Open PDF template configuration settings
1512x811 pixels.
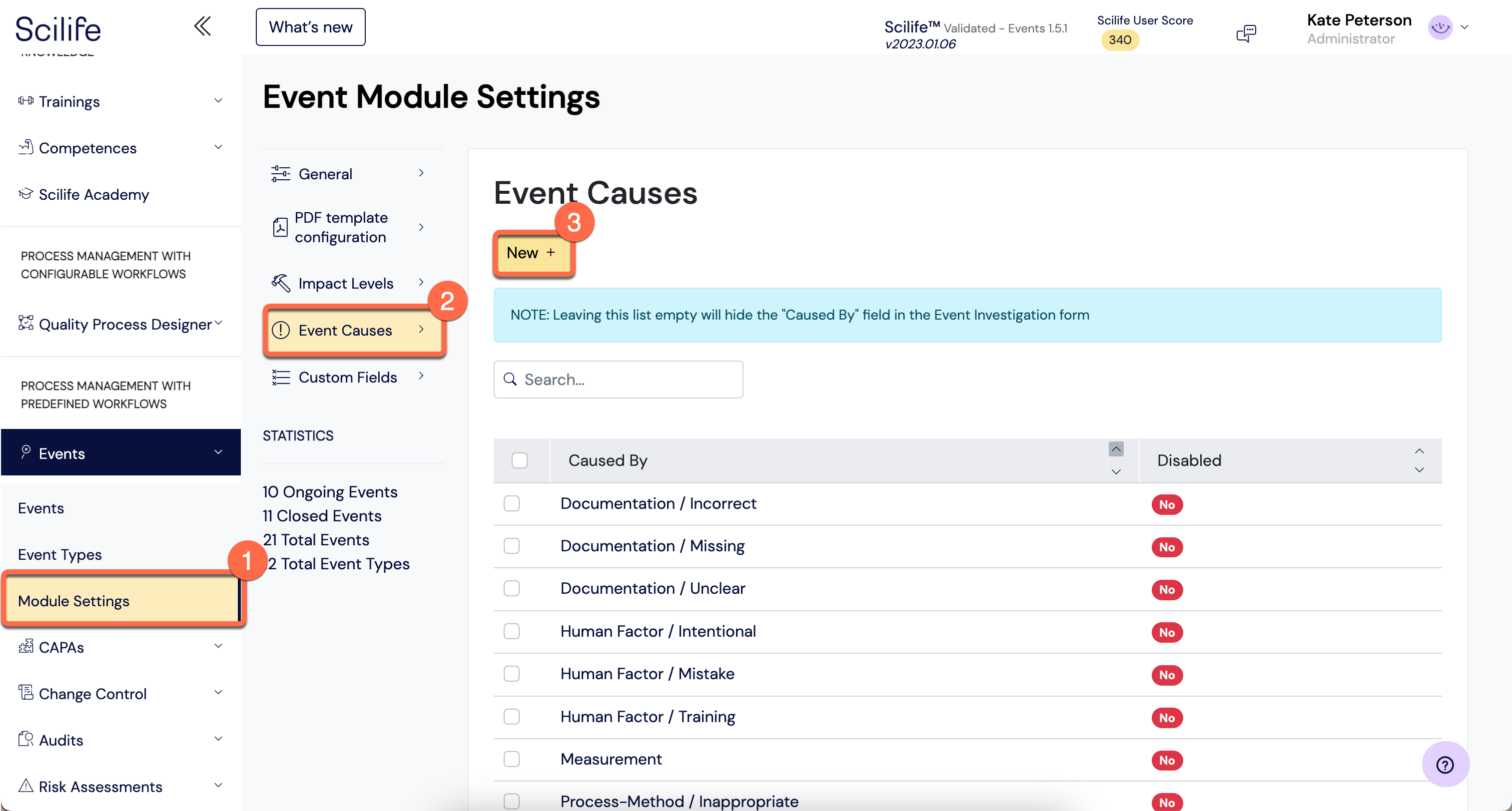[352, 227]
